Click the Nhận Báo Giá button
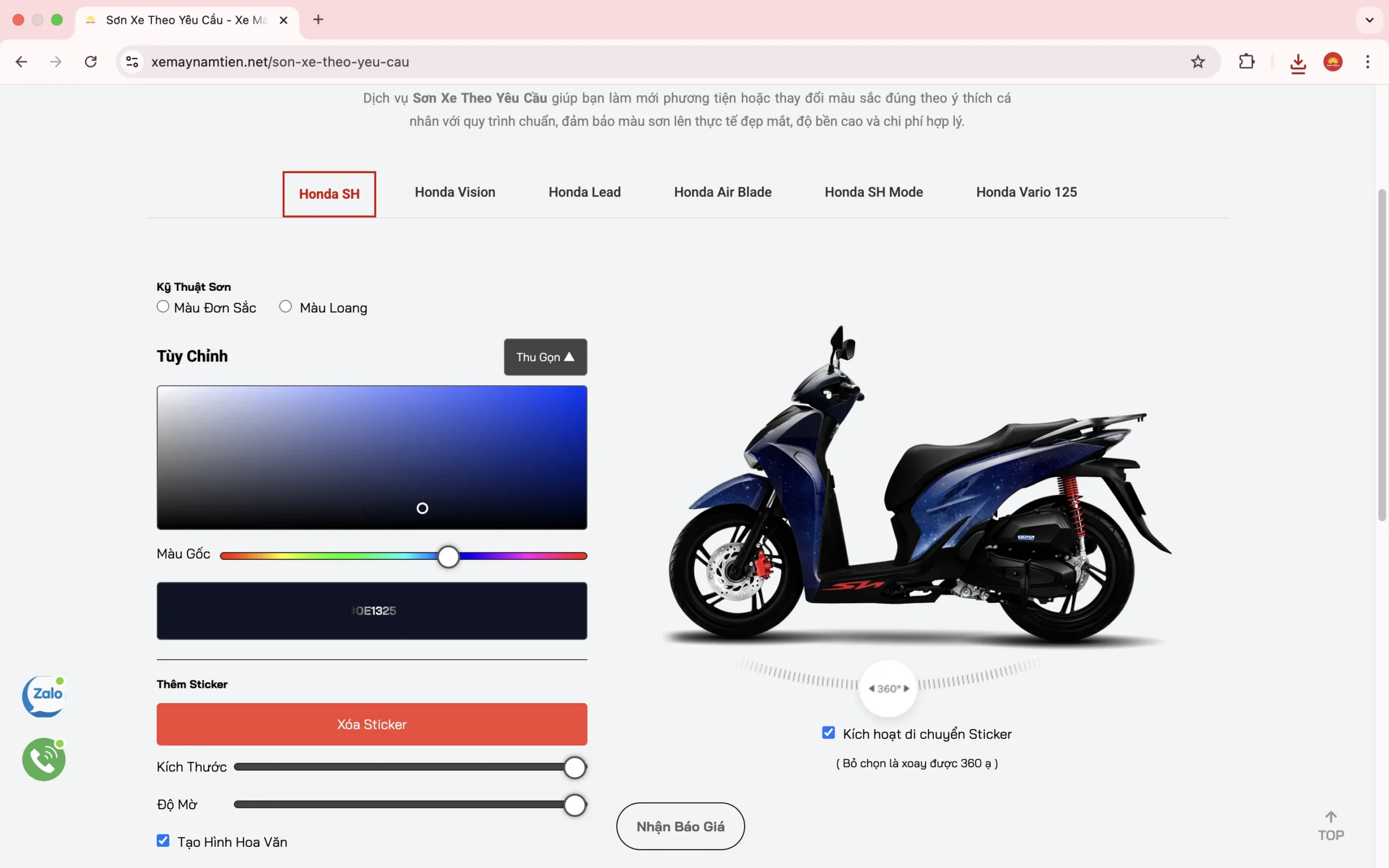Image resolution: width=1389 pixels, height=868 pixels. 680,826
